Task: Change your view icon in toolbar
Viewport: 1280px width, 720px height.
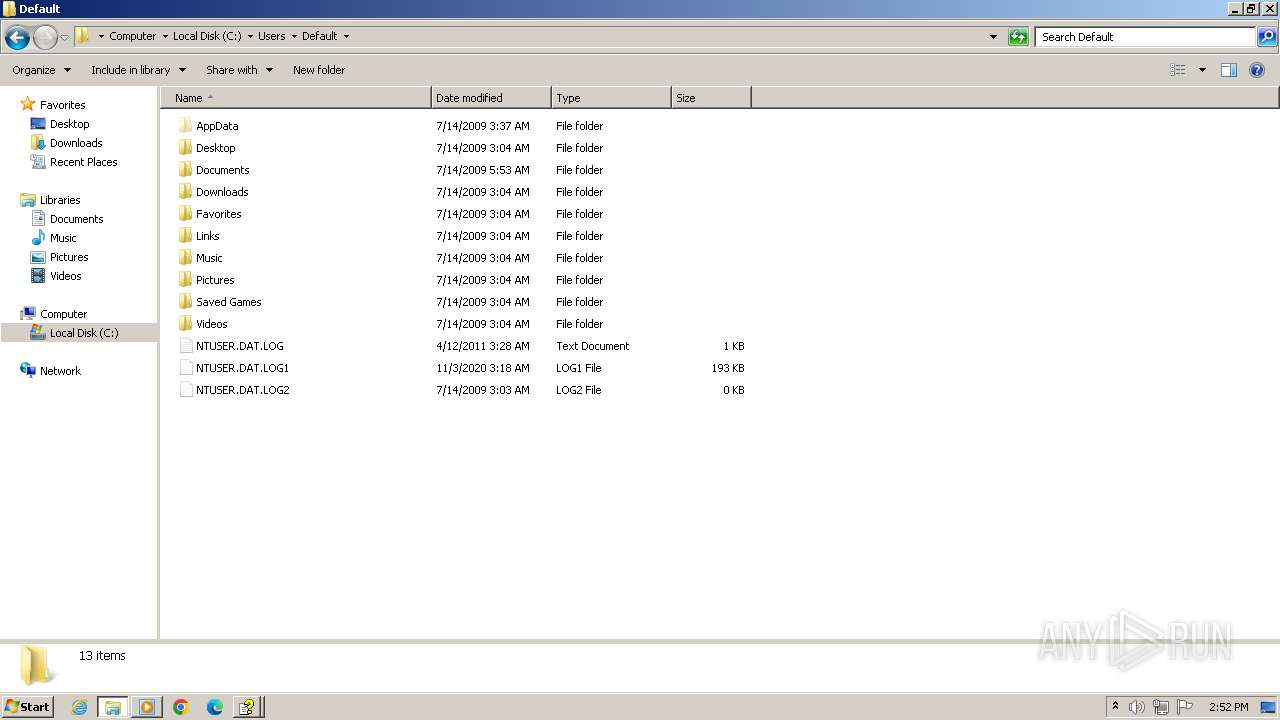Action: tap(1178, 70)
